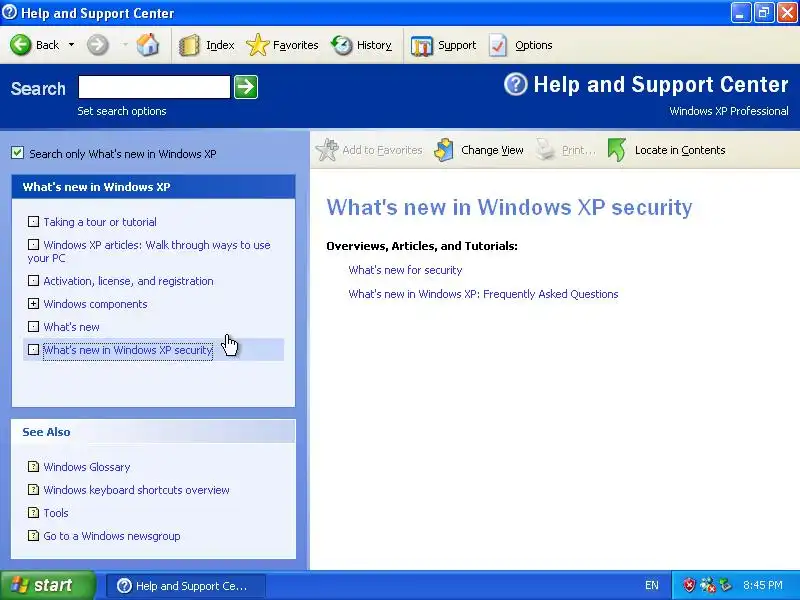Click the green Back arrow icon
800x600 pixels.
tap(21, 45)
